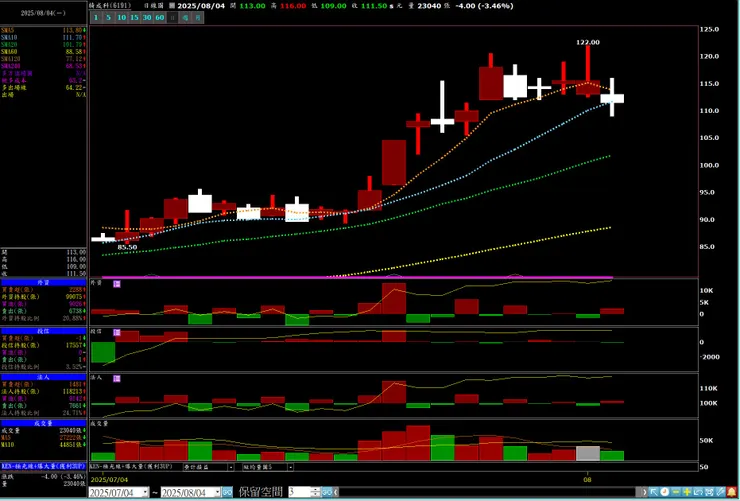Click the date 2025/08/04(一) box at top left
This screenshot has width=740, height=501.
[x=43, y=13]
